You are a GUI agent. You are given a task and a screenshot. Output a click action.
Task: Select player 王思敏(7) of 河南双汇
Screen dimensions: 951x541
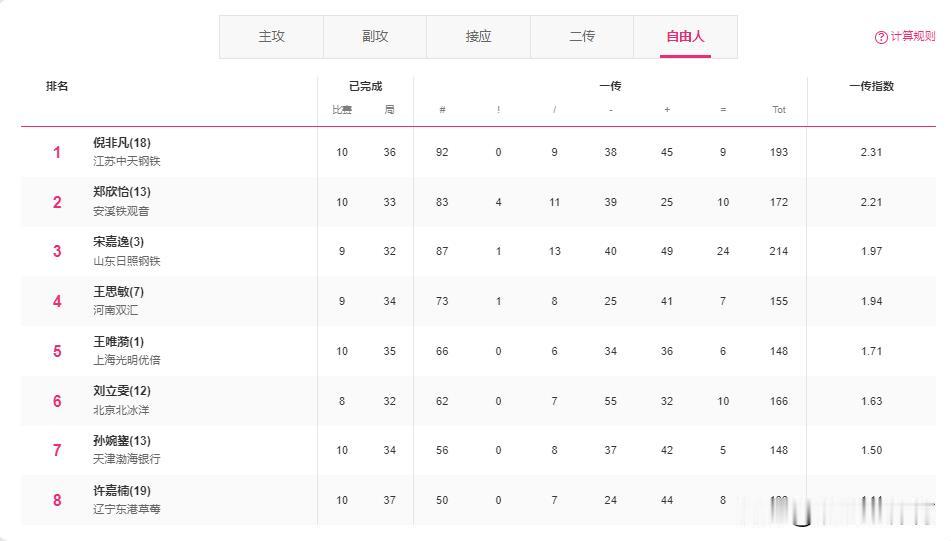point(118,292)
